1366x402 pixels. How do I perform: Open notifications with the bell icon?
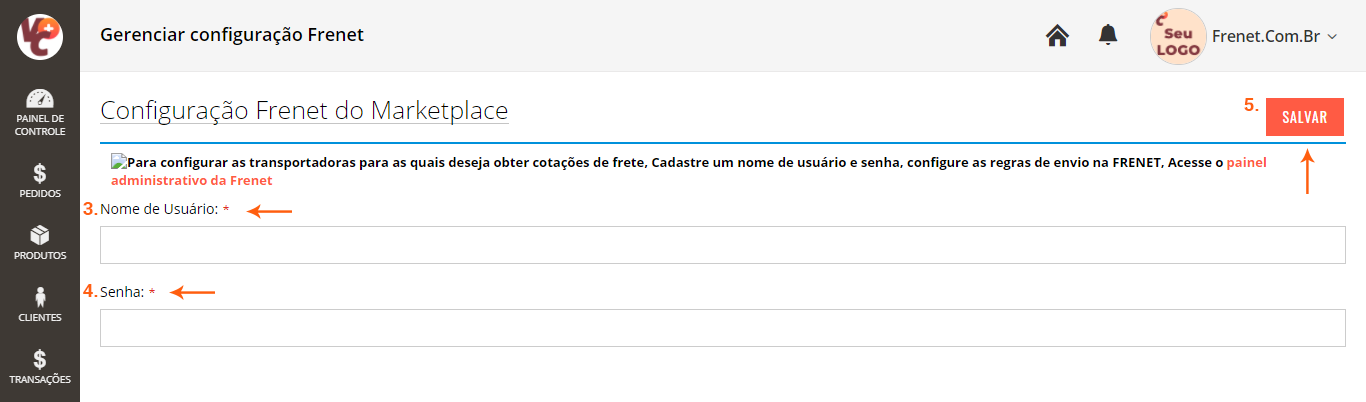coord(1107,36)
